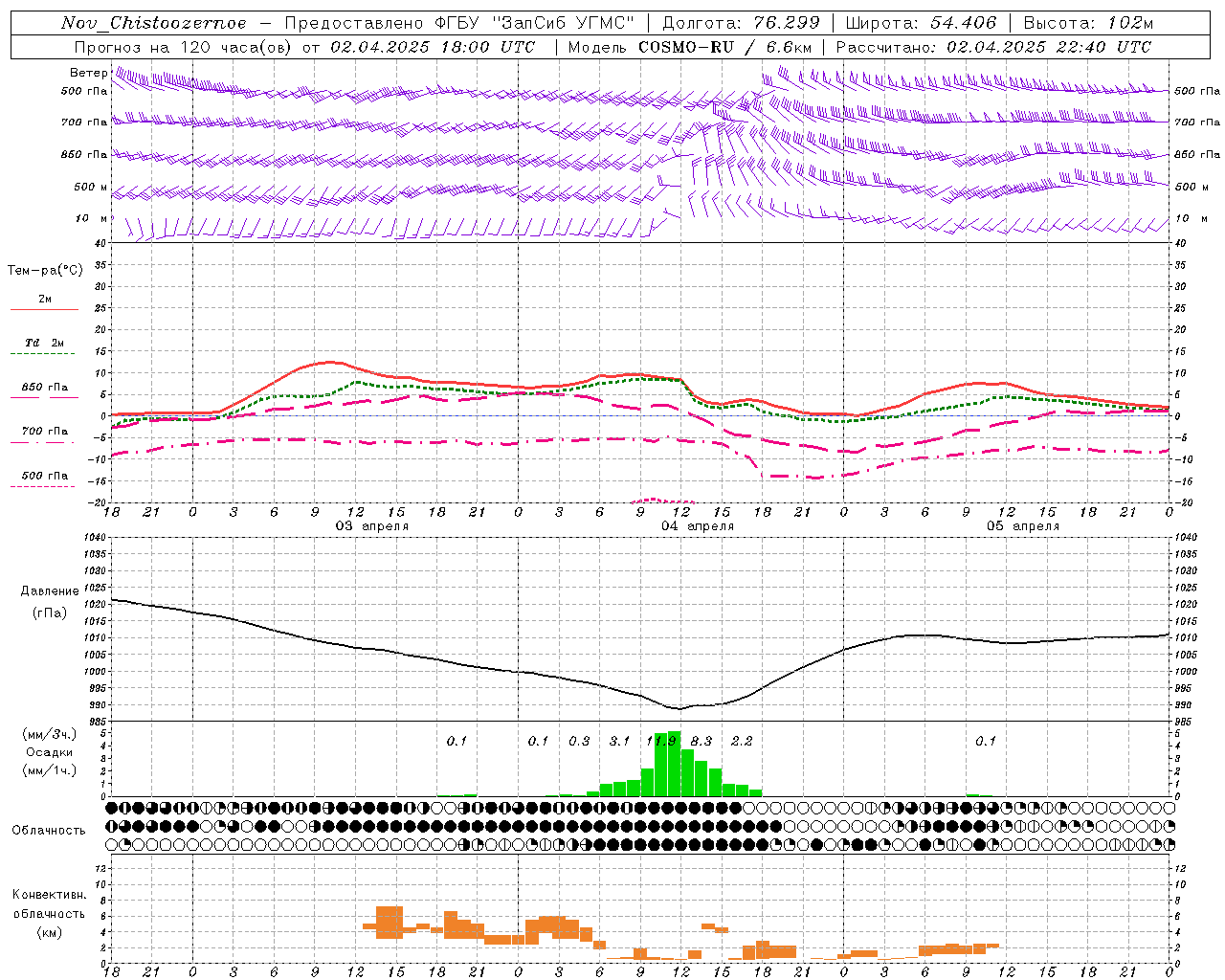The width and height of the screenshot is (1225, 980).
Task: Click the pressure curve minimum near 989 hPa
Action: click(x=679, y=709)
